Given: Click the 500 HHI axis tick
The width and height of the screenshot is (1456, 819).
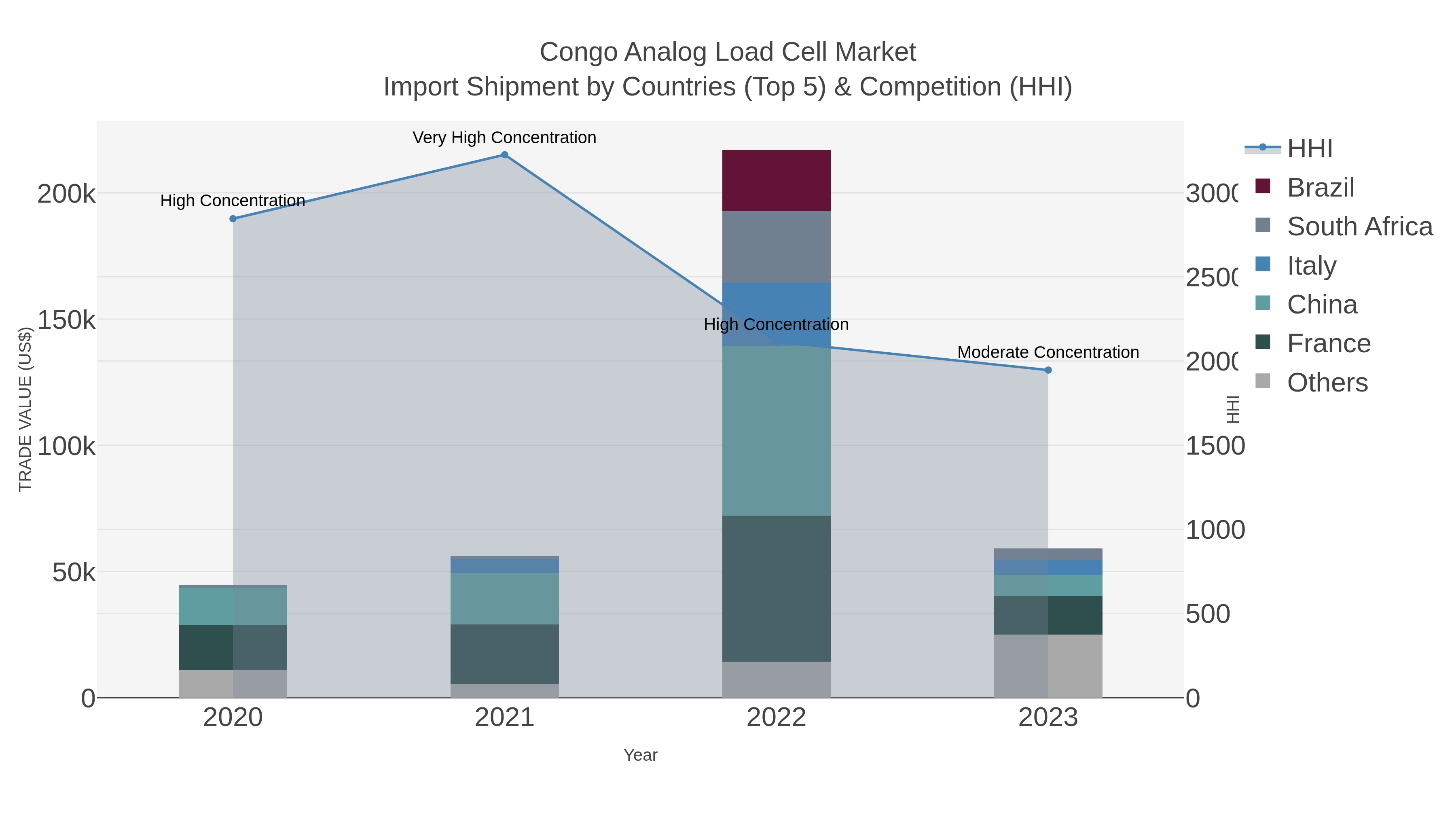Looking at the screenshot, I should click(1208, 614).
